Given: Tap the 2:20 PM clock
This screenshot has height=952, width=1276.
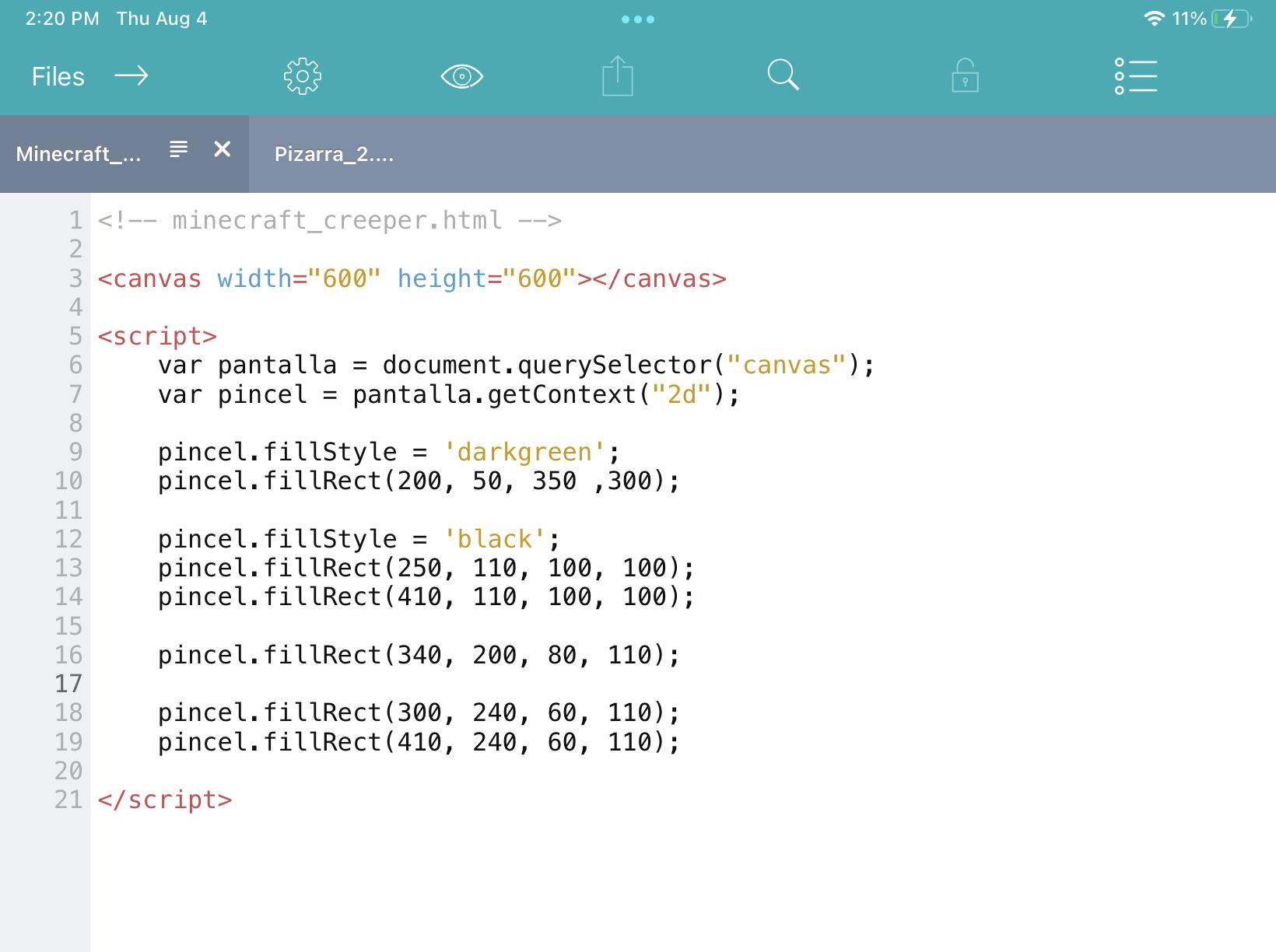Looking at the screenshot, I should 62,19.
